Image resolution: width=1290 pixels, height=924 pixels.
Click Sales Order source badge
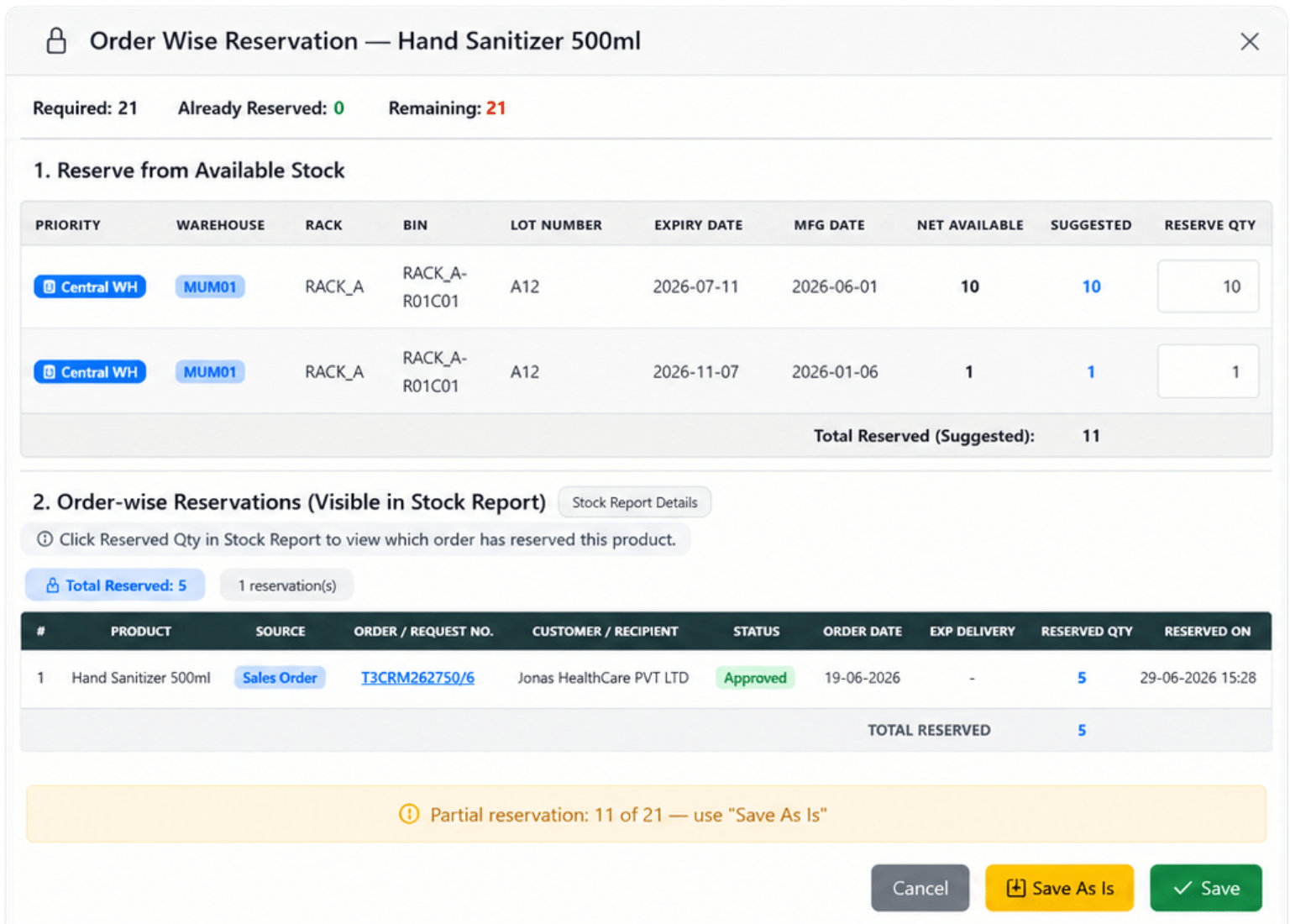tap(280, 678)
